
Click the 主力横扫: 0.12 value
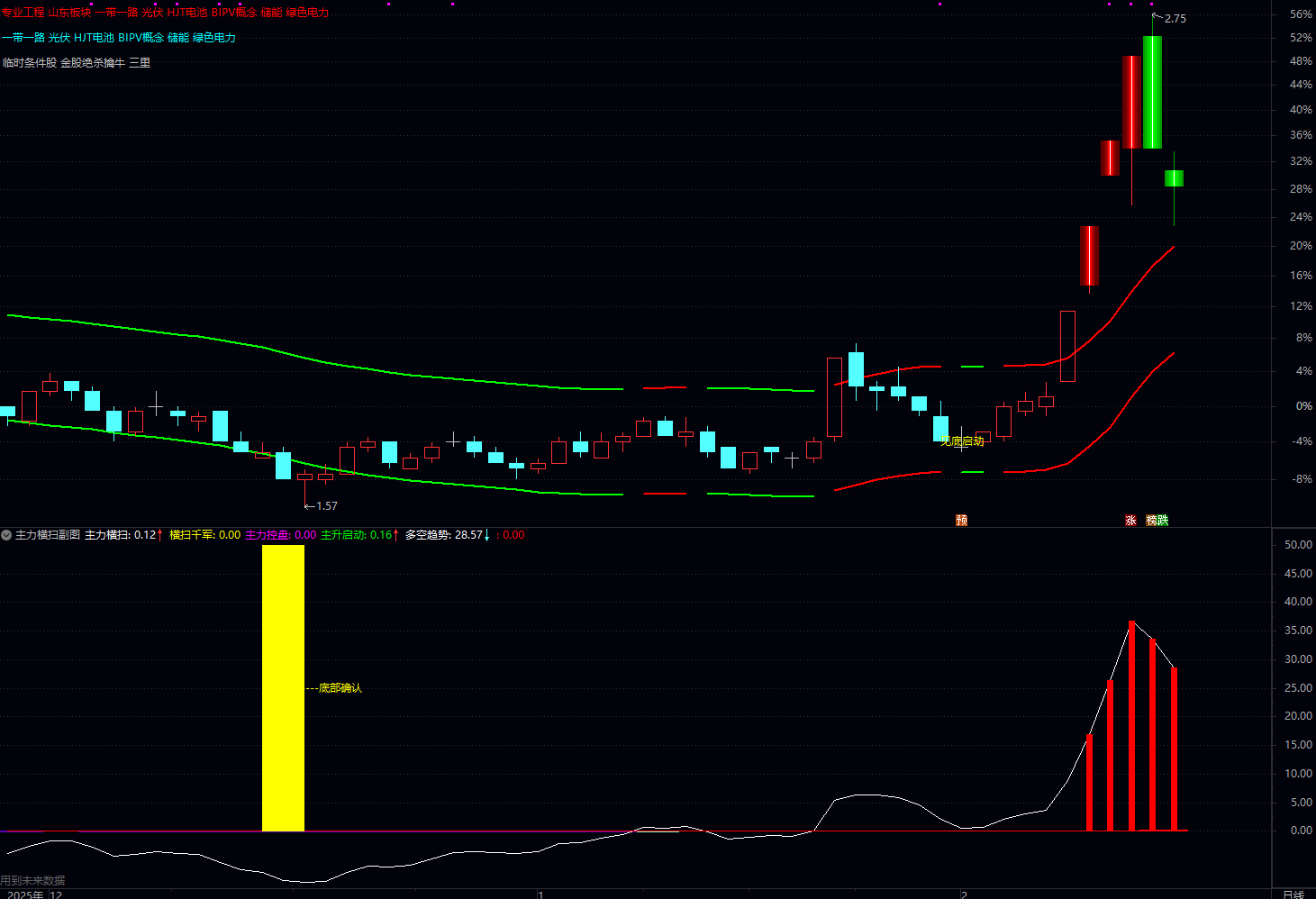pos(121,535)
